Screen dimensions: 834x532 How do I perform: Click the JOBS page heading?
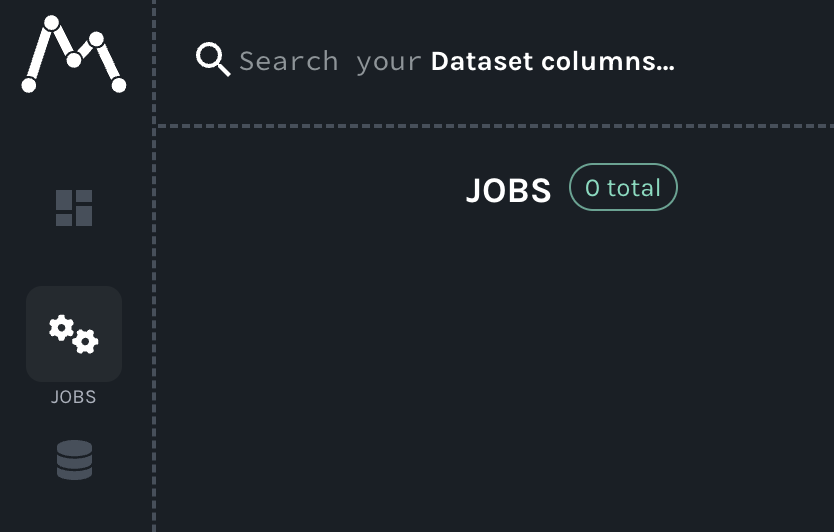coord(508,190)
